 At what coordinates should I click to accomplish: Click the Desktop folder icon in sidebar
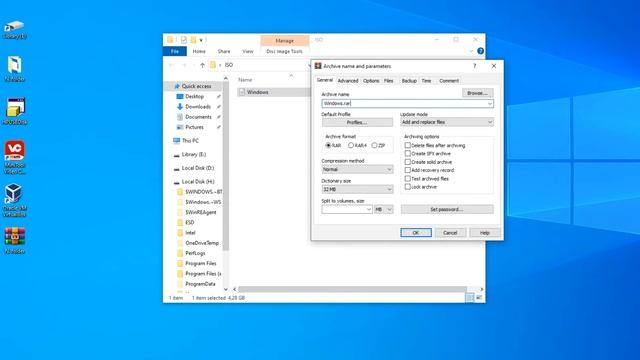[x=180, y=96]
